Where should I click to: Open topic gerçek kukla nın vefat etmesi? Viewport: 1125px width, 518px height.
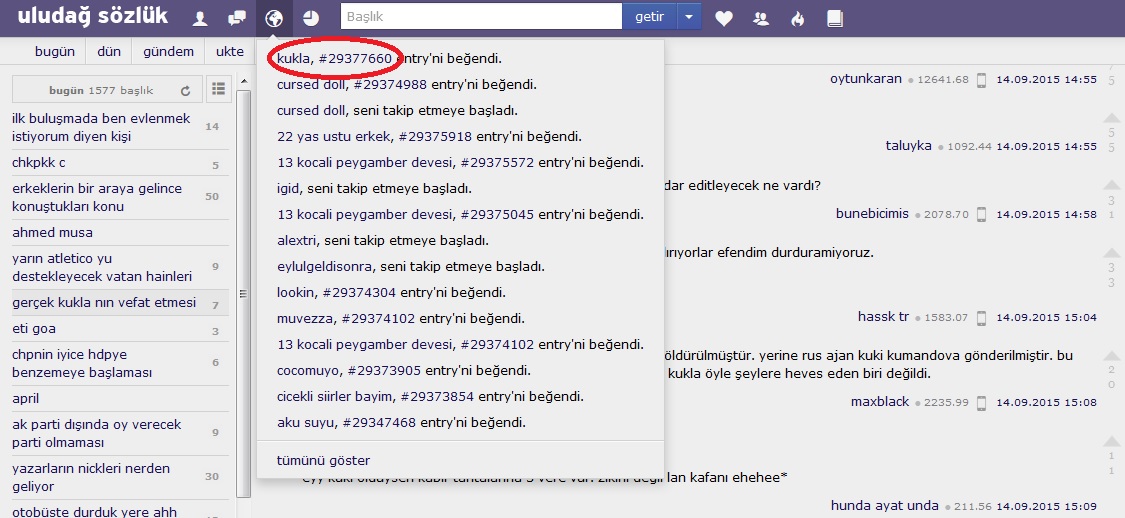click(x=104, y=303)
